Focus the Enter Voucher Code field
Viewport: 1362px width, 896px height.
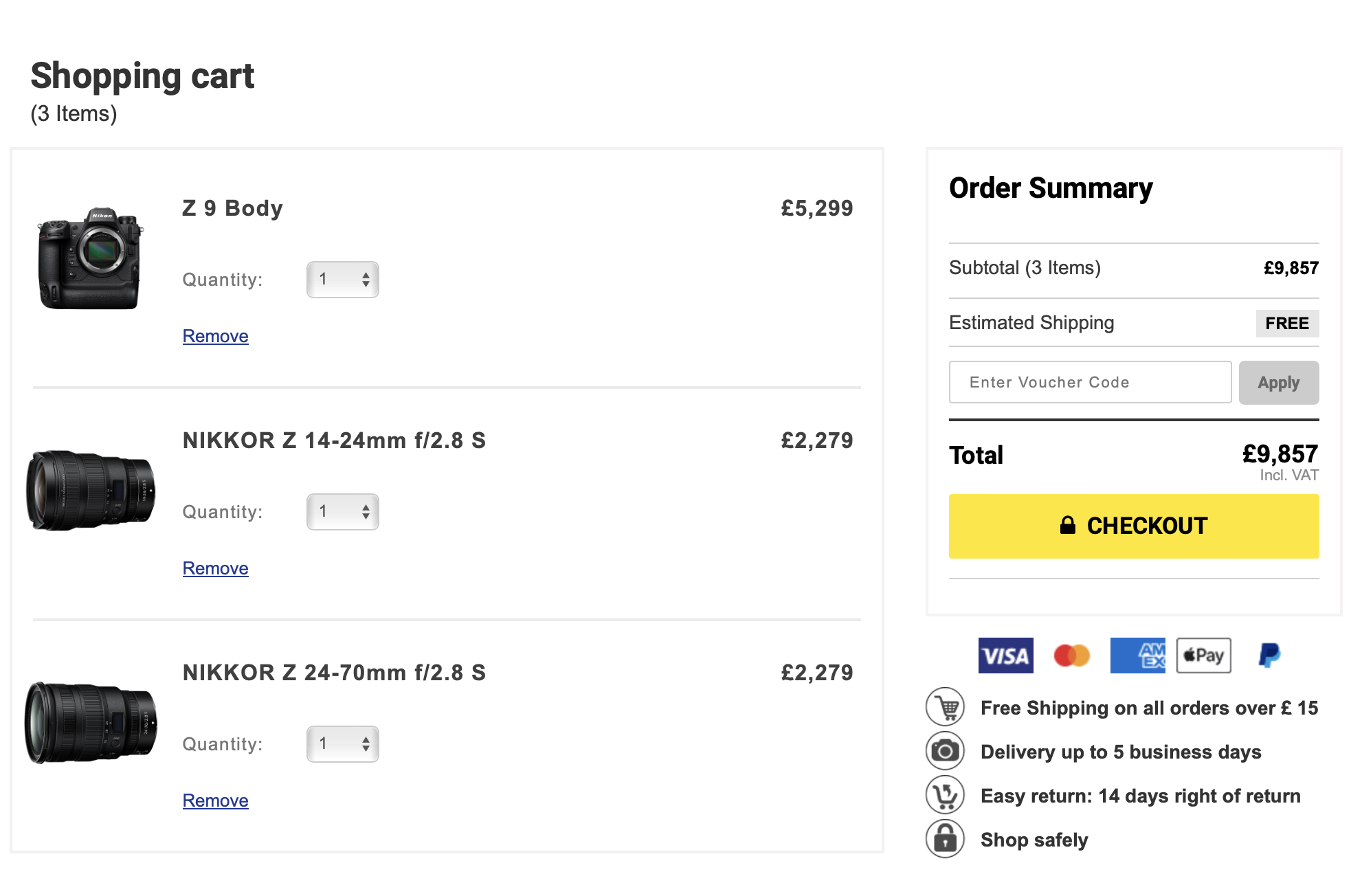point(1090,383)
